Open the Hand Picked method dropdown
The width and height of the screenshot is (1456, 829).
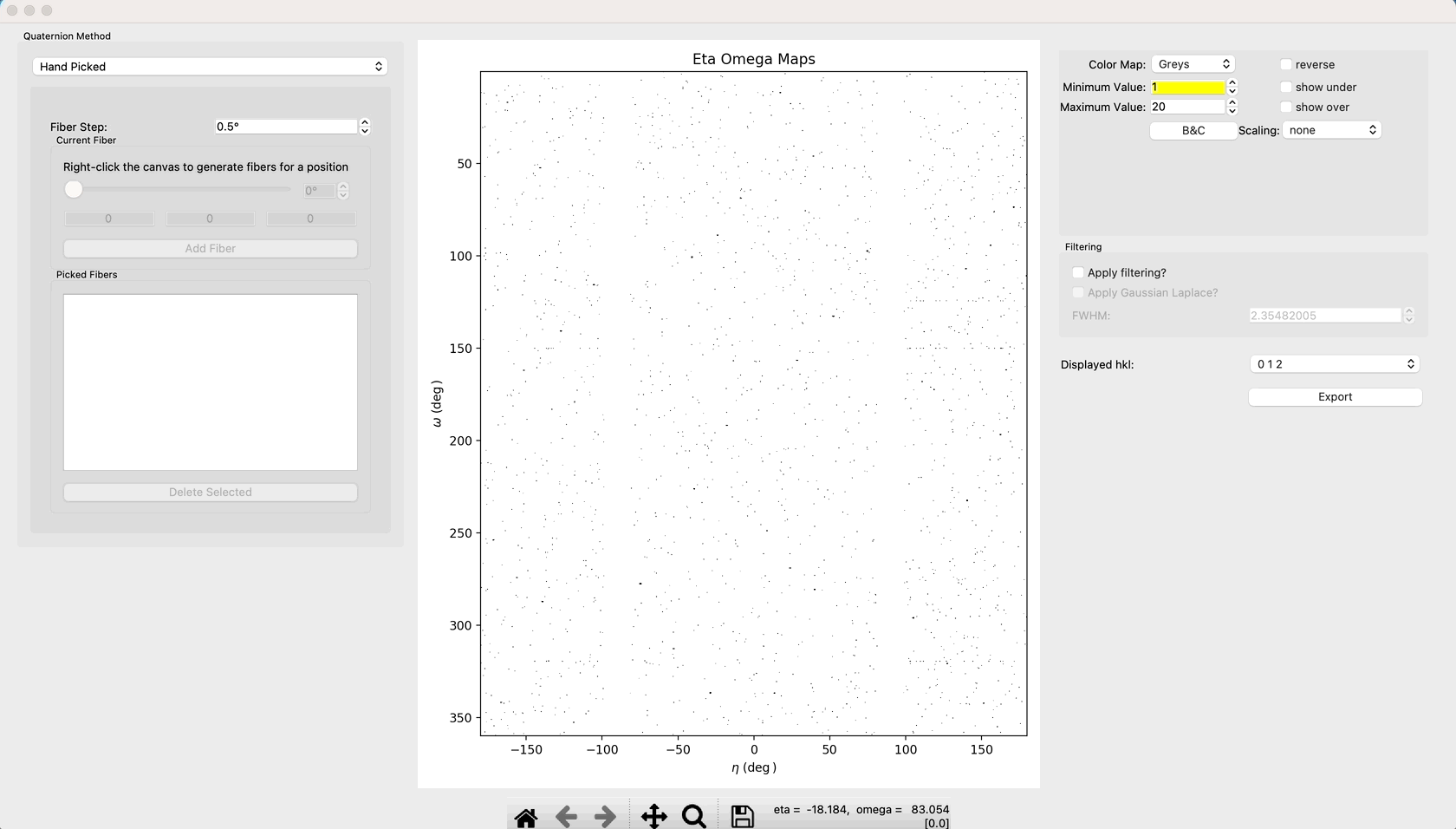click(x=210, y=67)
